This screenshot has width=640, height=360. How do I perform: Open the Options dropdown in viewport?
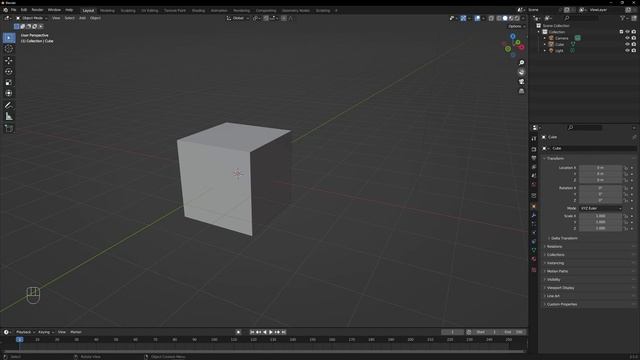coord(516,26)
